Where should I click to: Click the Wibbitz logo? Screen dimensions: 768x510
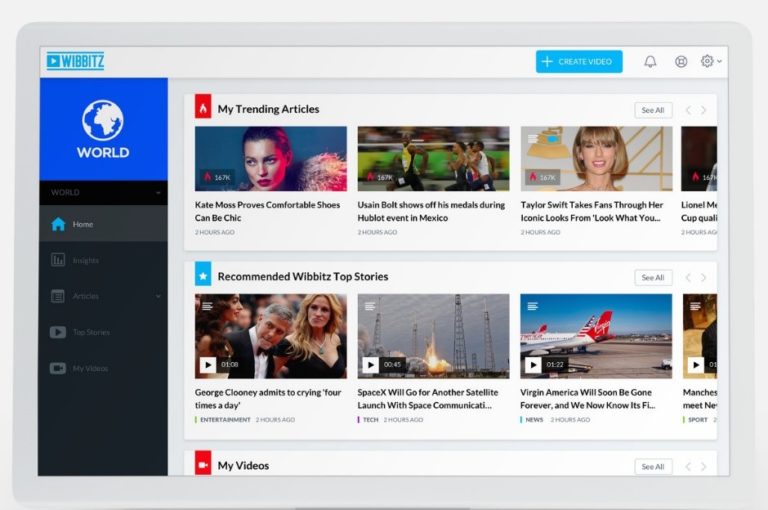[75, 61]
